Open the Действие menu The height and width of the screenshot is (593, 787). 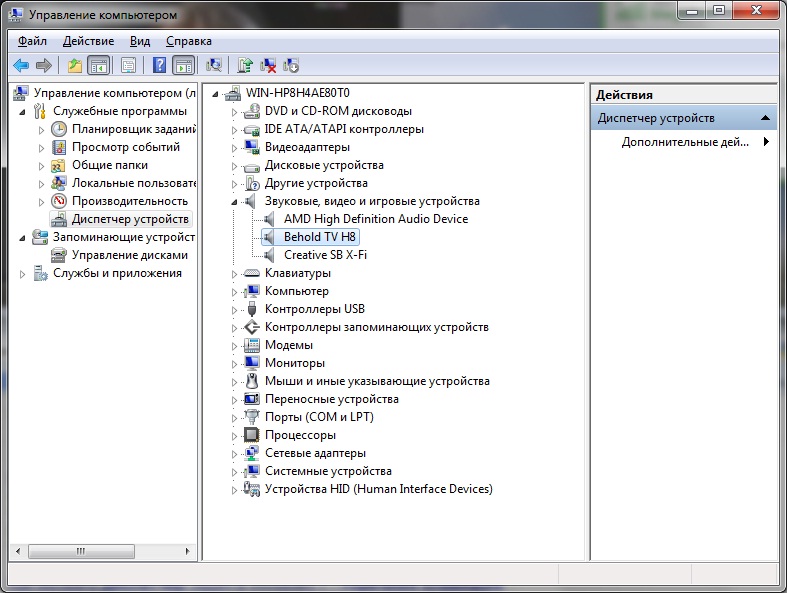(x=88, y=41)
